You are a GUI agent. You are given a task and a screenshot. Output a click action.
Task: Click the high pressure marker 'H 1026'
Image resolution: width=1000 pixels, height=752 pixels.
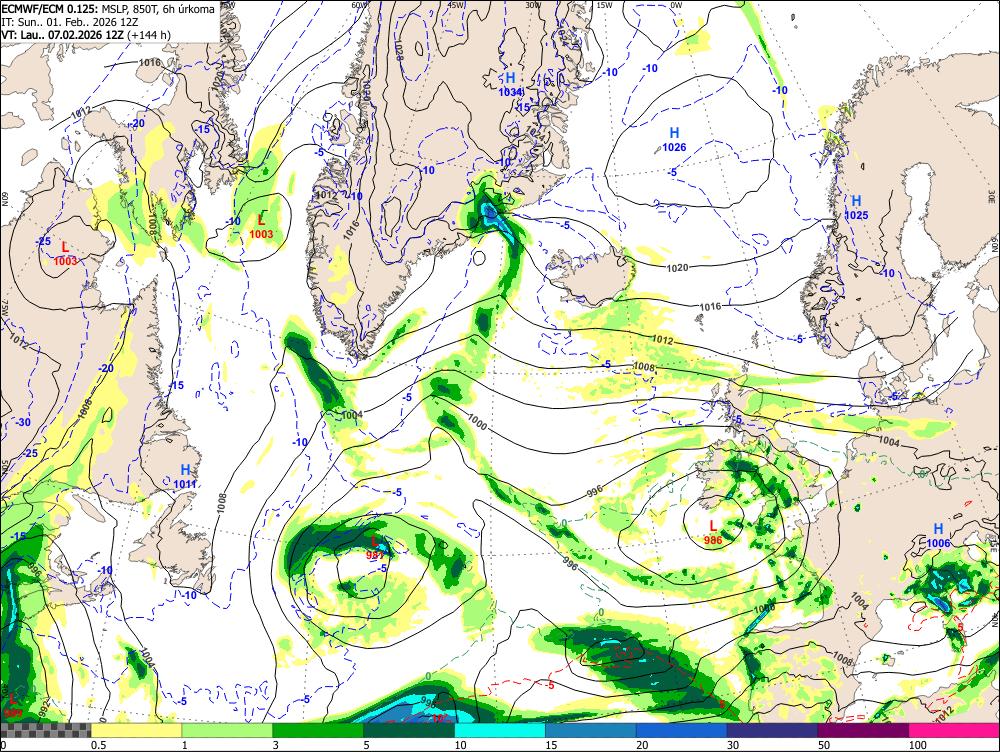674,139
